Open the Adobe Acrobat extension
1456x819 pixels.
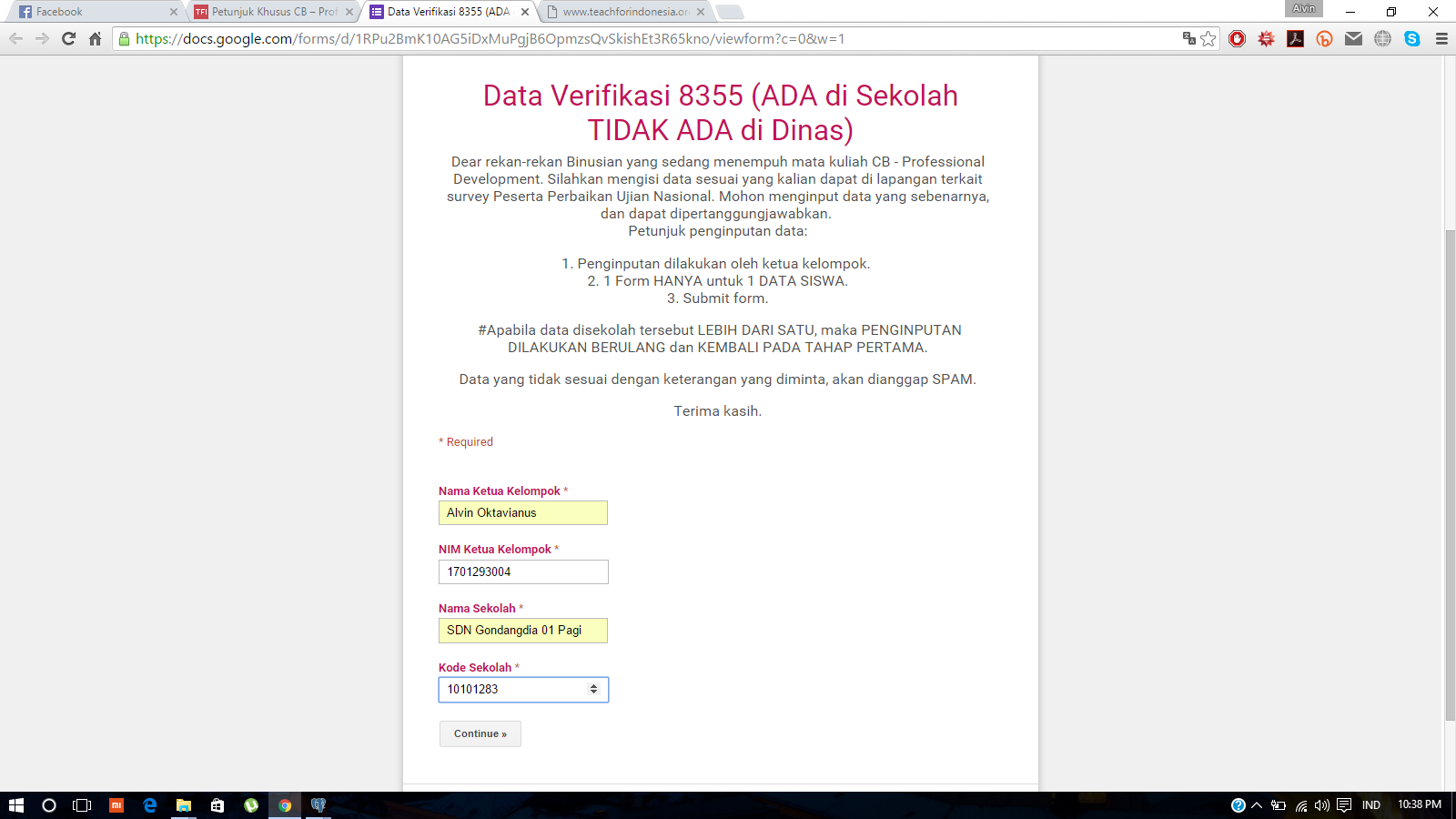pos(1295,38)
